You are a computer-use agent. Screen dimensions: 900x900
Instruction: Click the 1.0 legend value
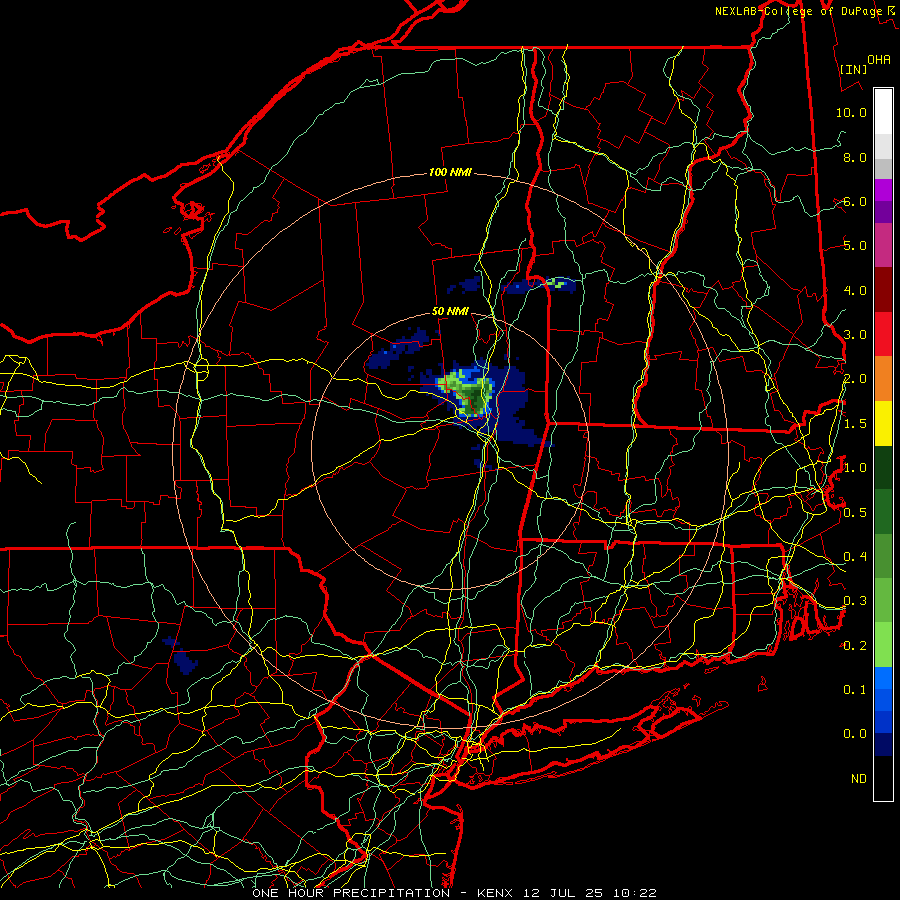click(855, 468)
